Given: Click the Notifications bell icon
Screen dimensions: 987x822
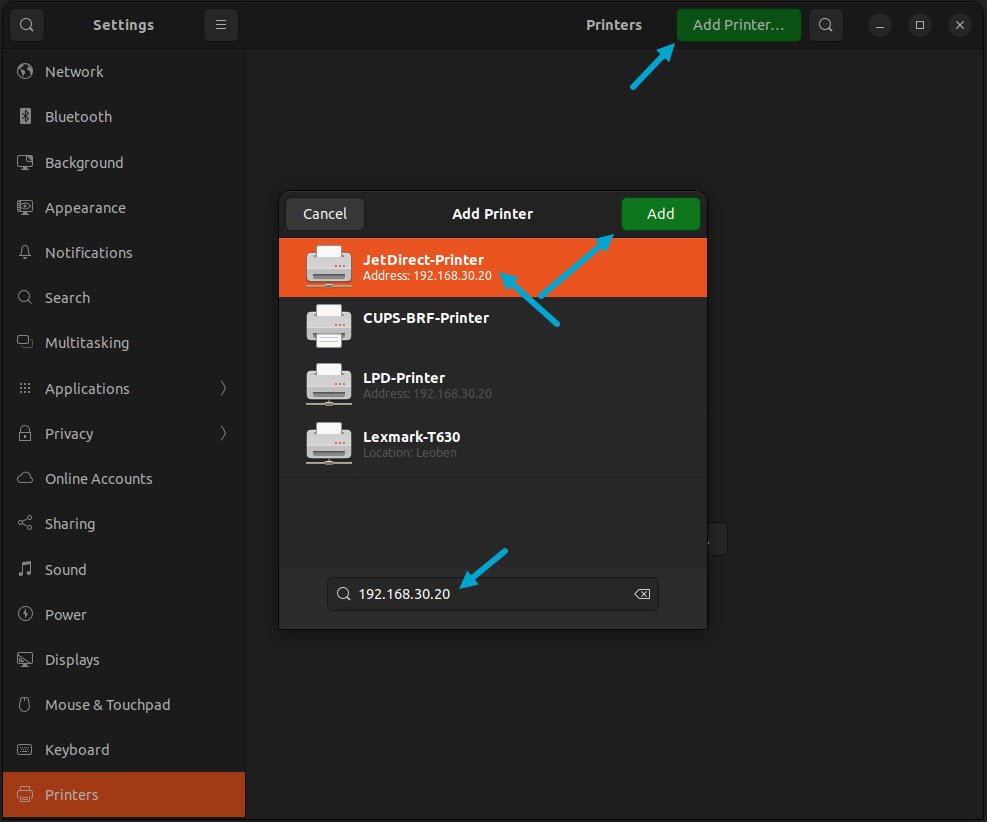Looking at the screenshot, I should tap(24, 252).
